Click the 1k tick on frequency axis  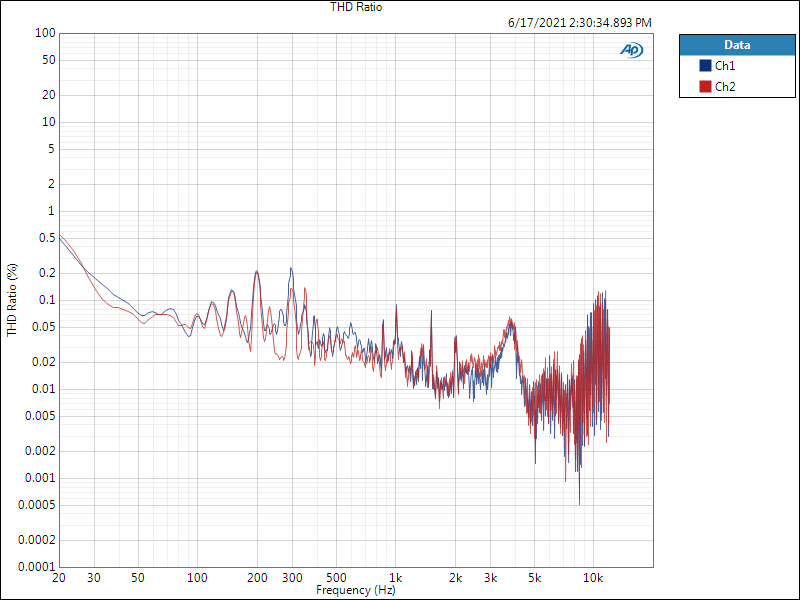click(x=396, y=579)
